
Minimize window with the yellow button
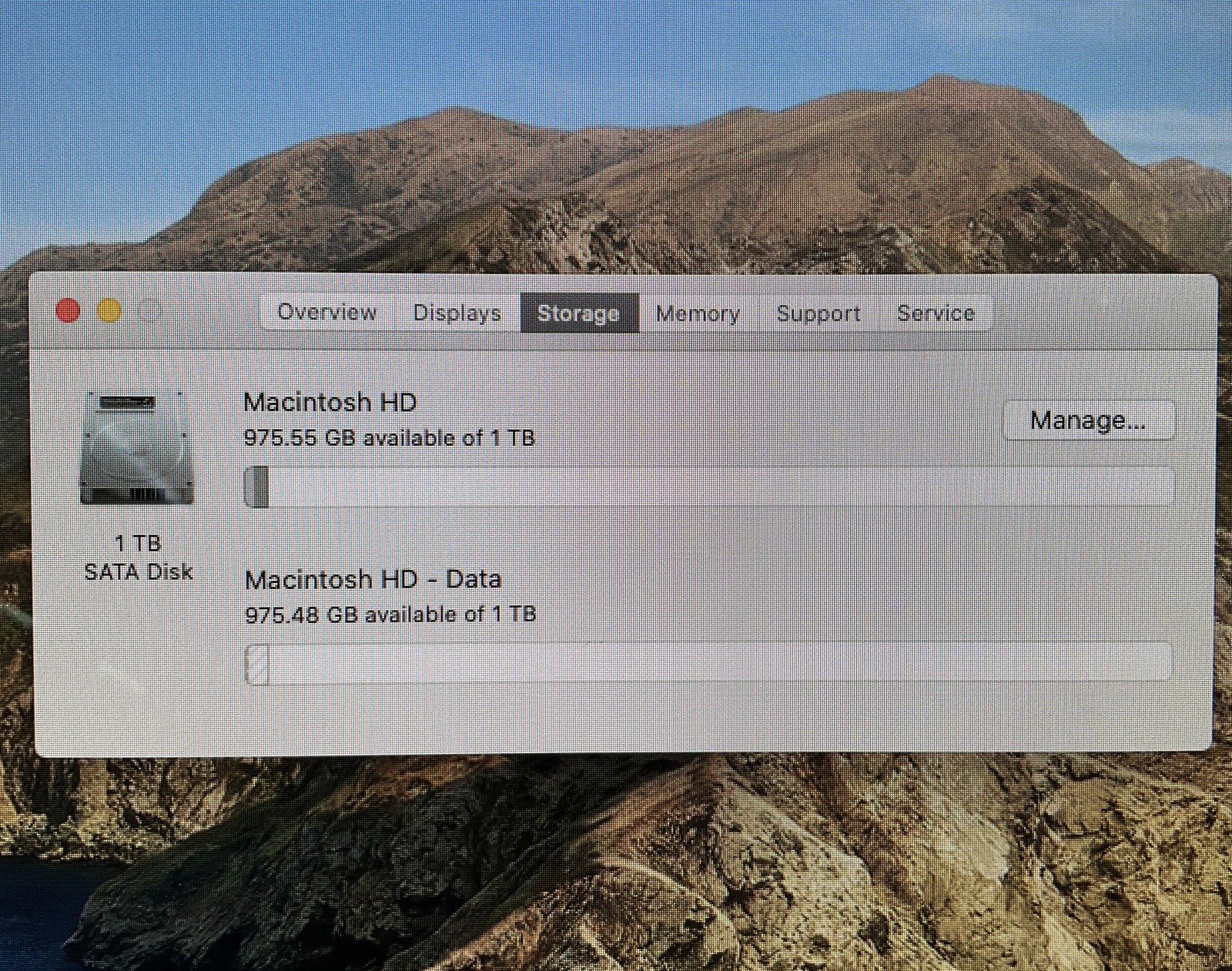pos(109,311)
